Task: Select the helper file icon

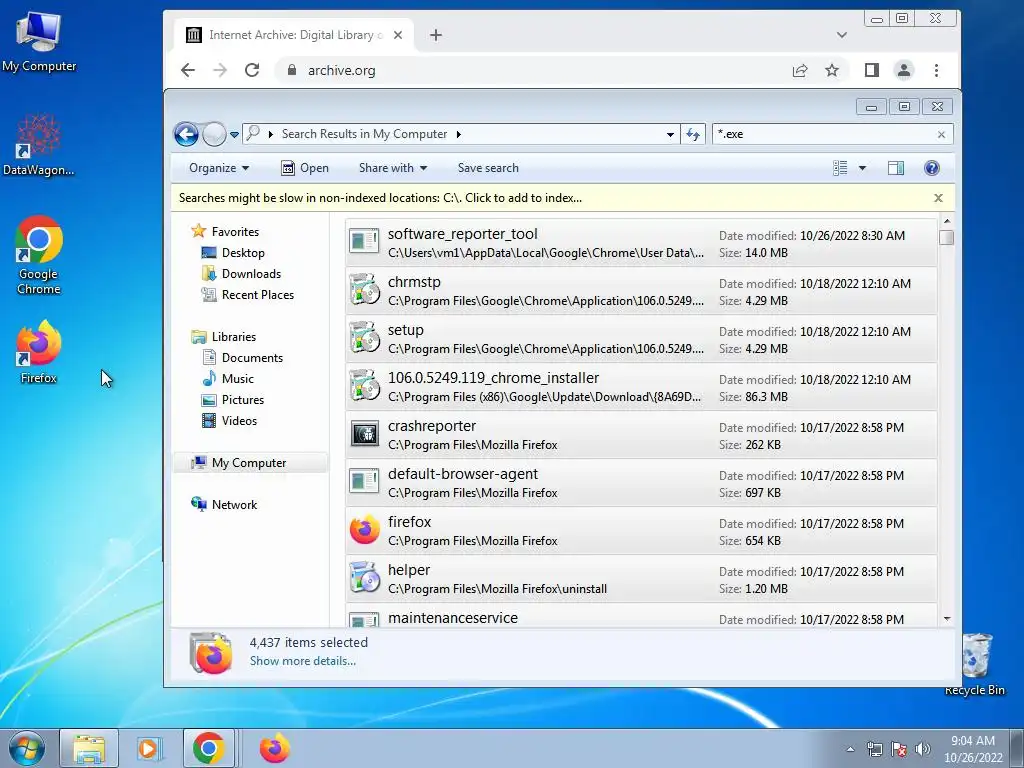Action: pos(364,578)
